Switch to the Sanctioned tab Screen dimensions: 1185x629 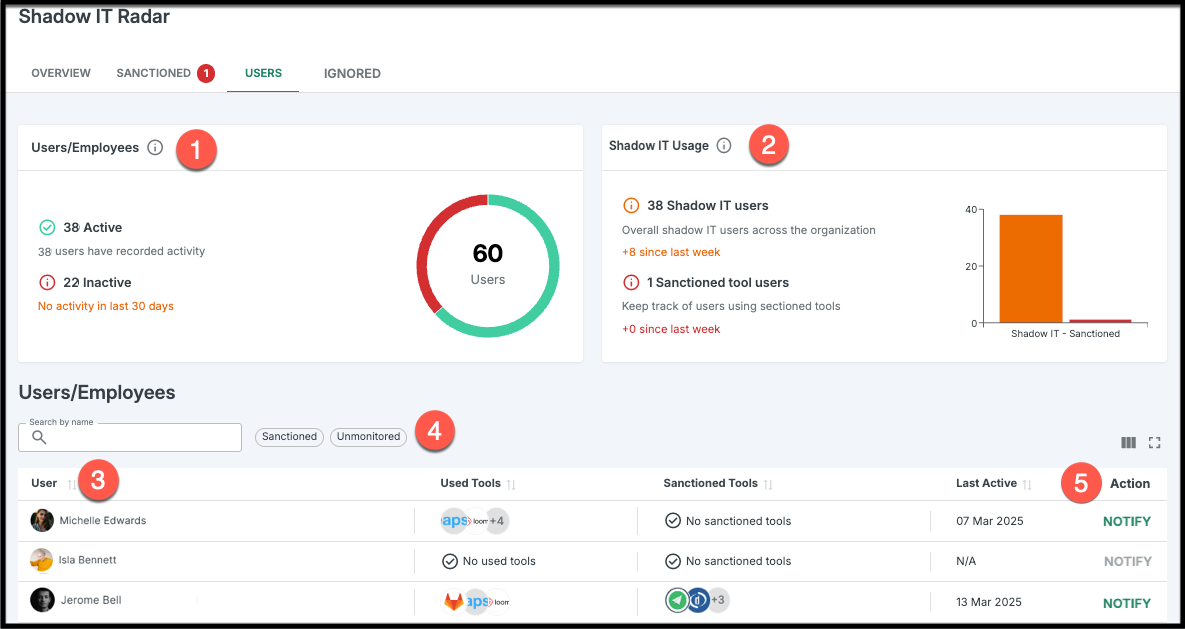coord(153,73)
